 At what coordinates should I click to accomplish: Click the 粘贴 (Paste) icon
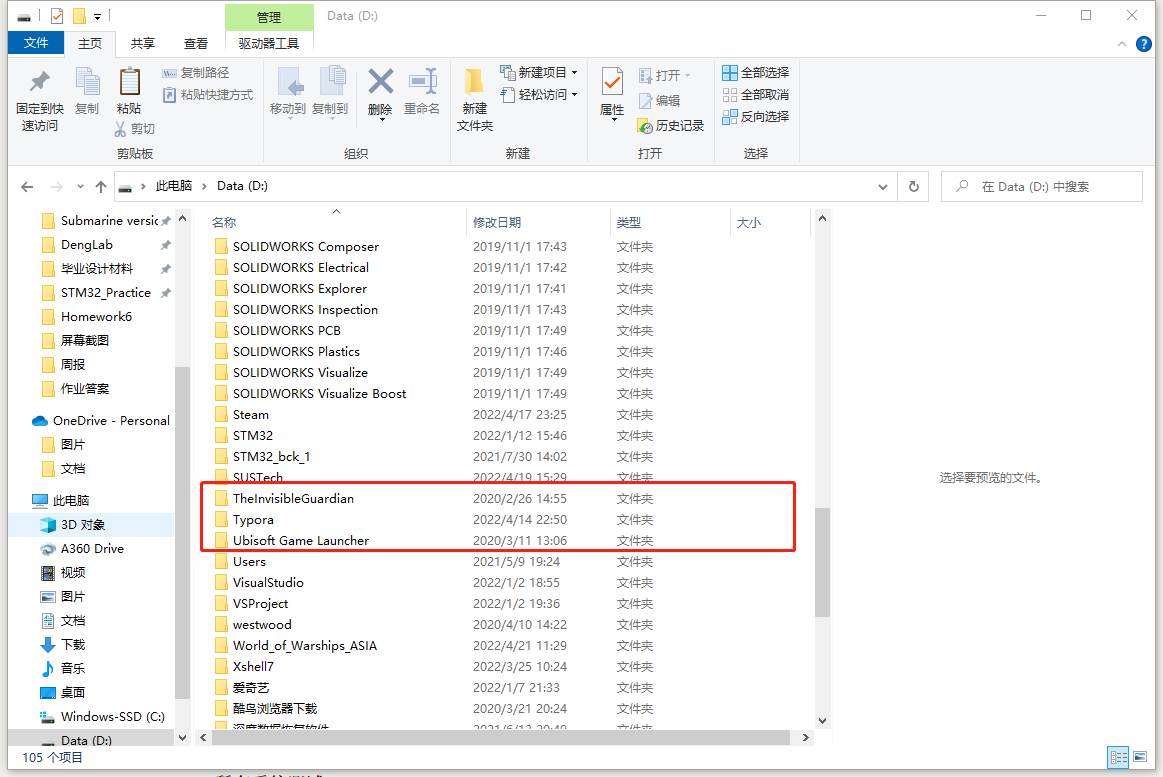pos(130,94)
